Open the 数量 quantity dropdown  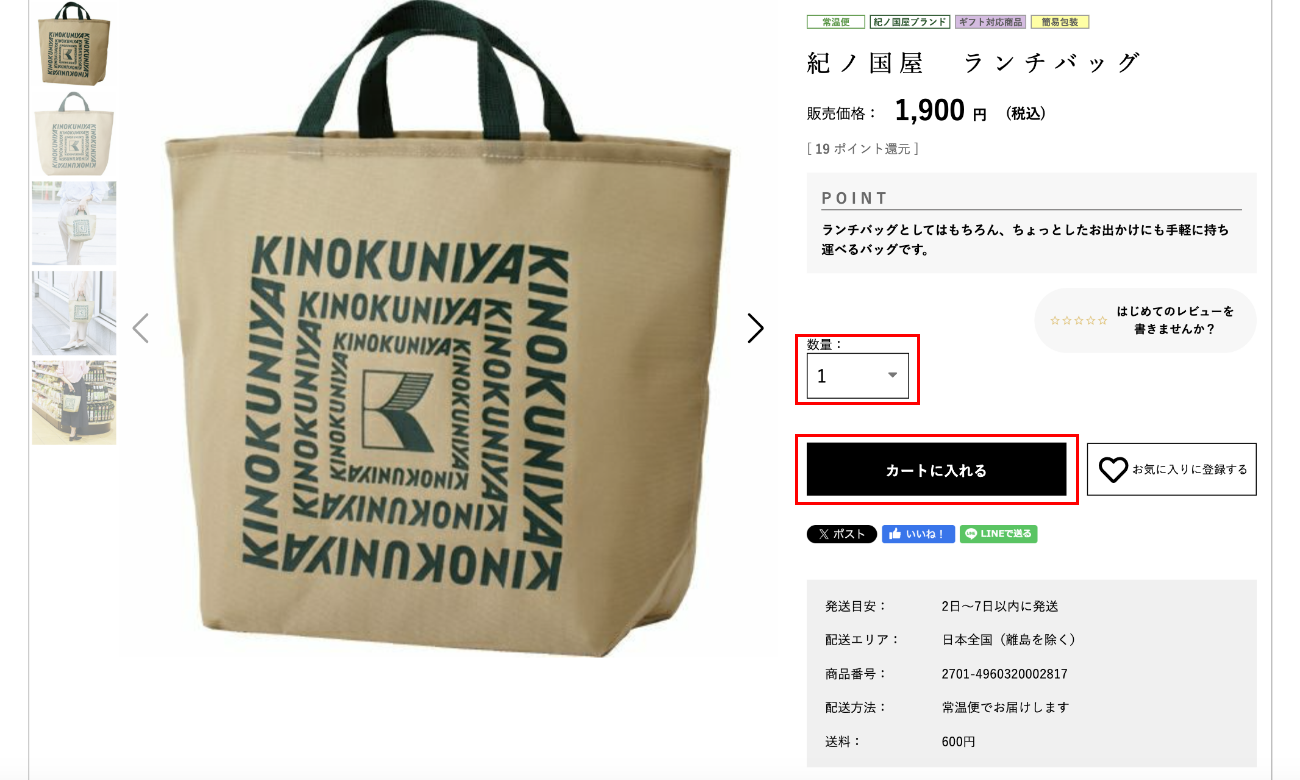[858, 376]
